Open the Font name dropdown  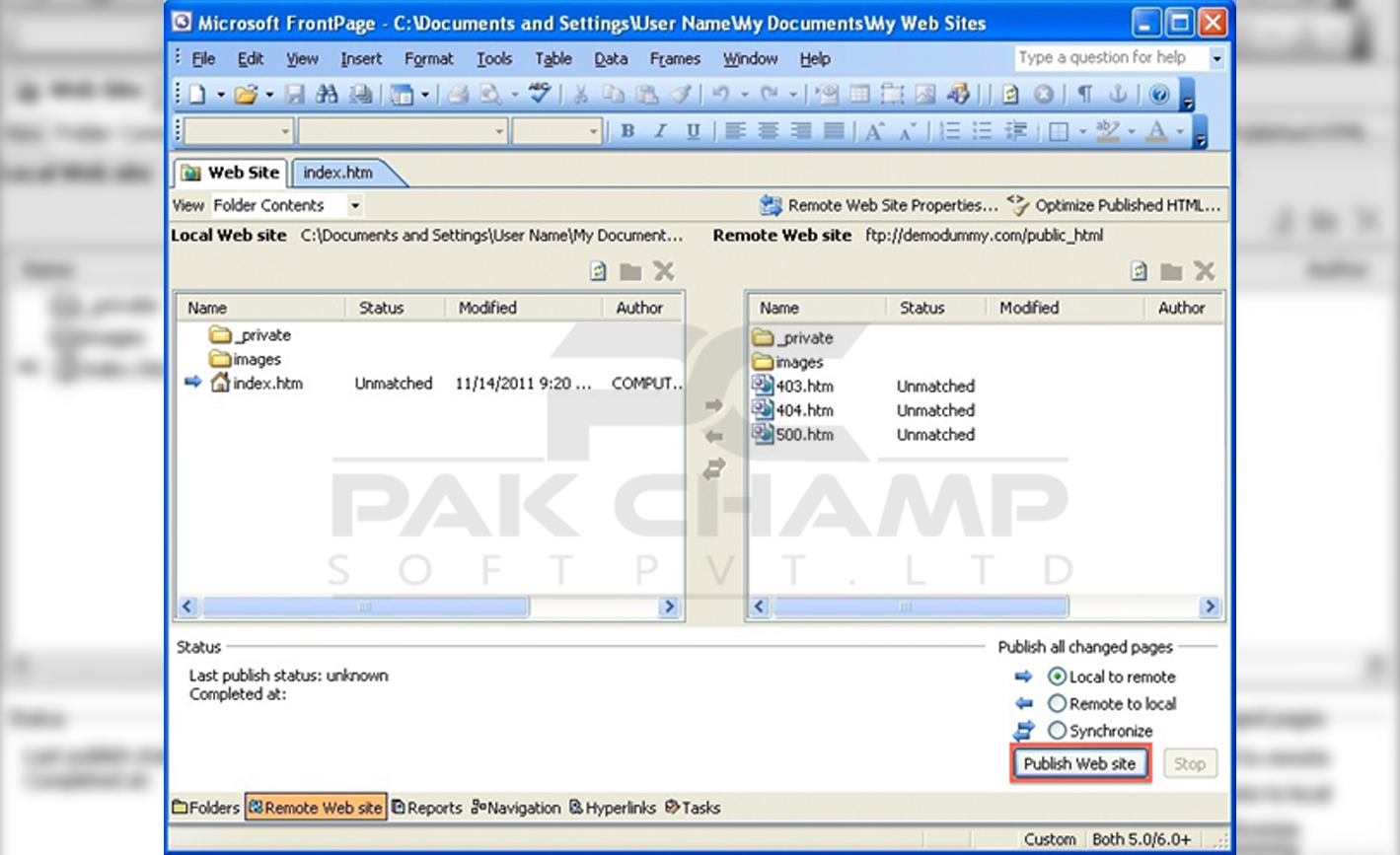[403, 131]
